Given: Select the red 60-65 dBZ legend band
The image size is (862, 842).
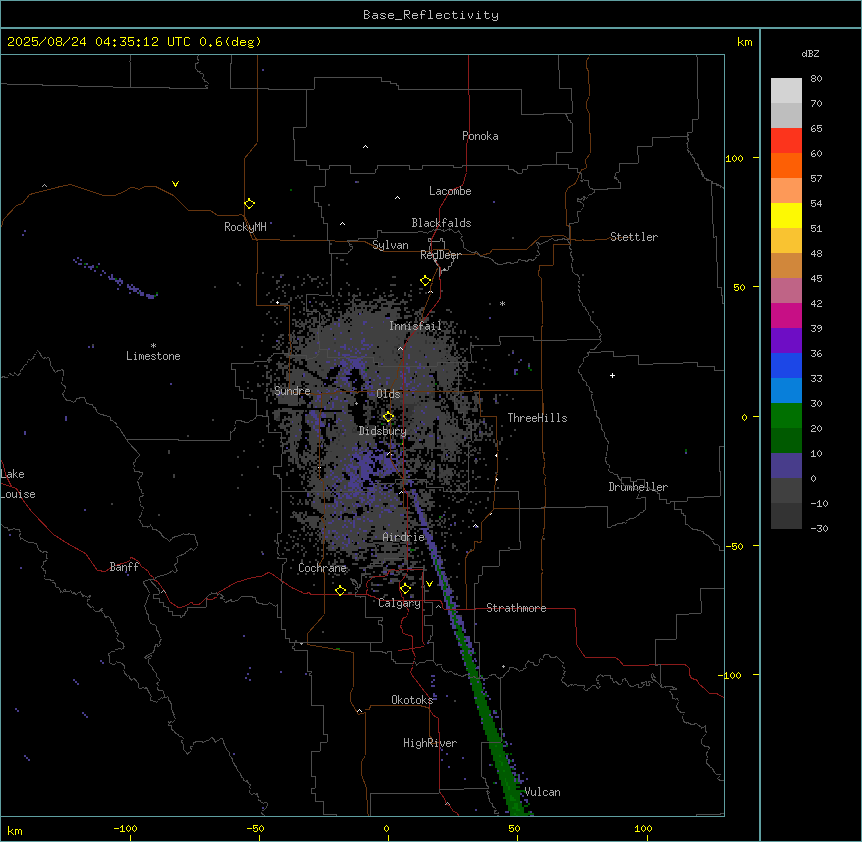Looking at the screenshot, I should [786, 141].
